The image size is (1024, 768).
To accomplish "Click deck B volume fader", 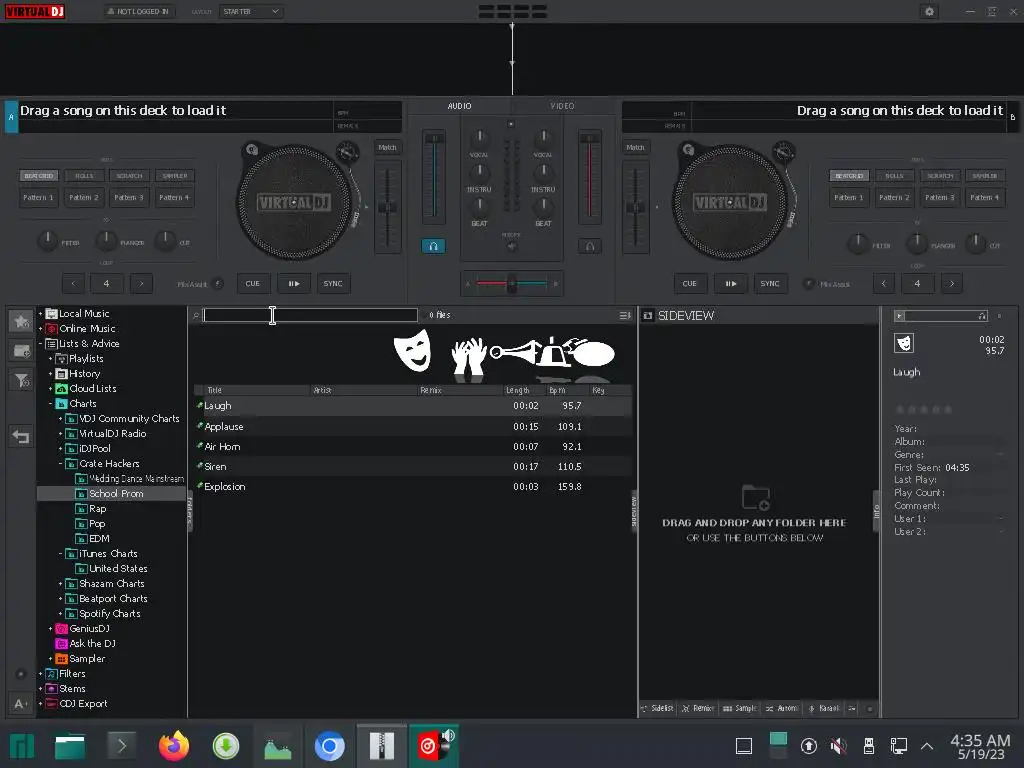I will 589,177.
